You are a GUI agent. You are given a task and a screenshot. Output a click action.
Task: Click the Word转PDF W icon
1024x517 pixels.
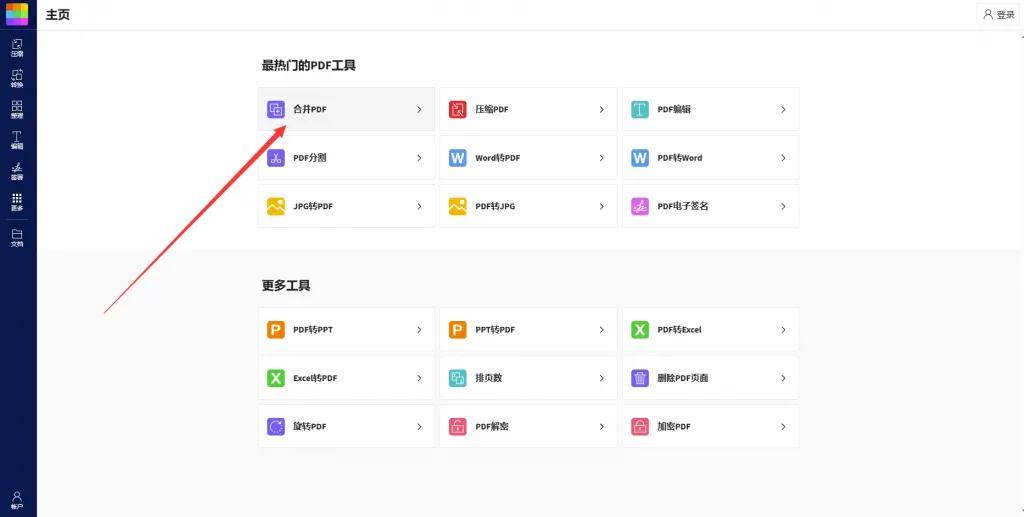click(458, 158)
